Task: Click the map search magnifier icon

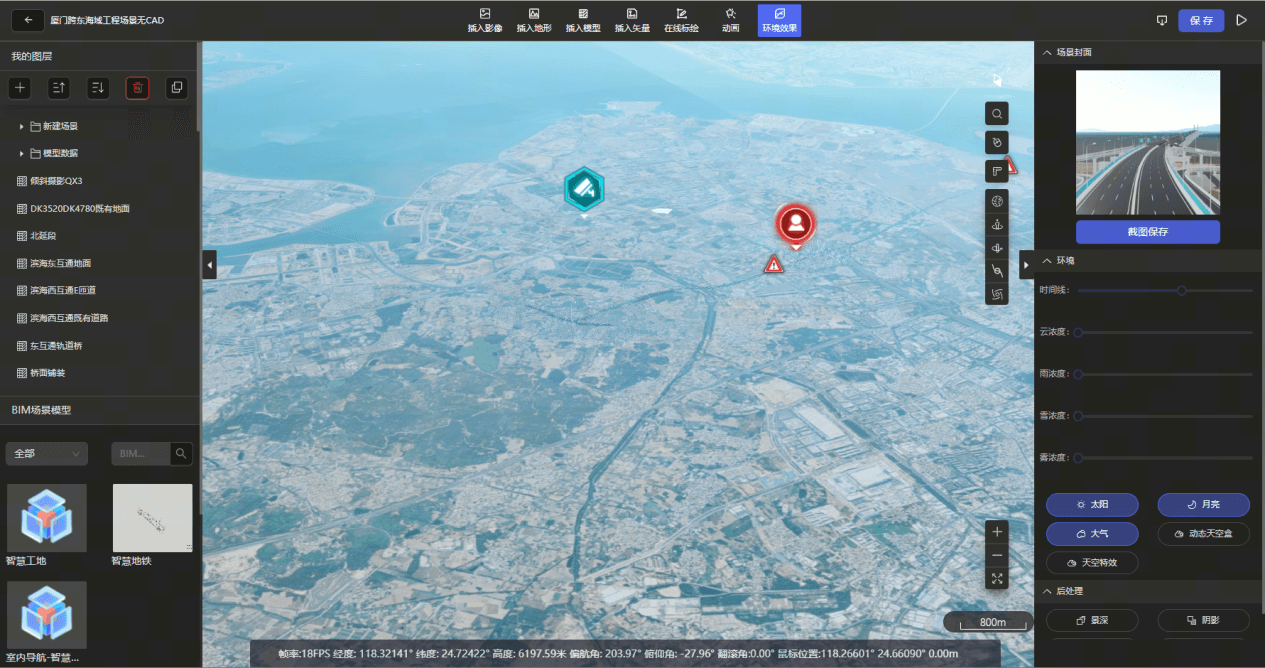Action: pyautogui.click(x=996, y=113)
